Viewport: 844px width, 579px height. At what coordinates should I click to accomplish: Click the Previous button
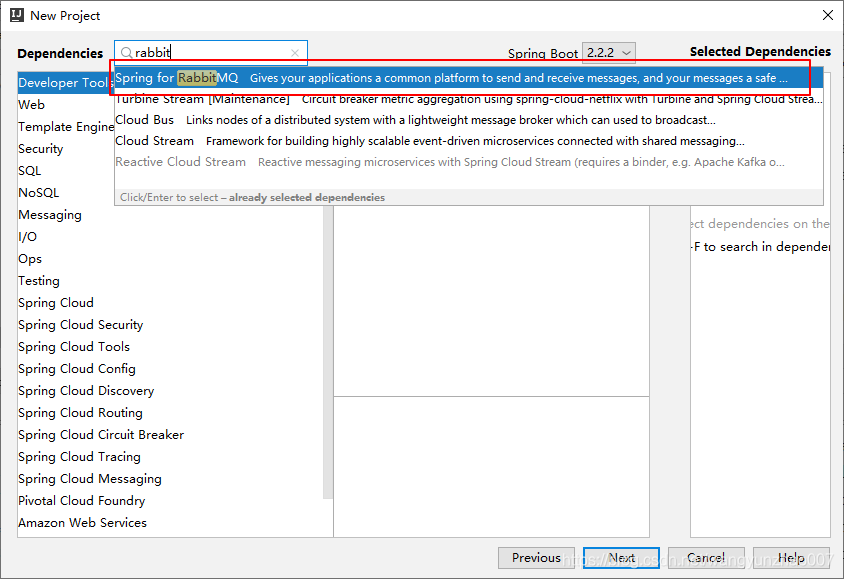(x=536, y=558)
